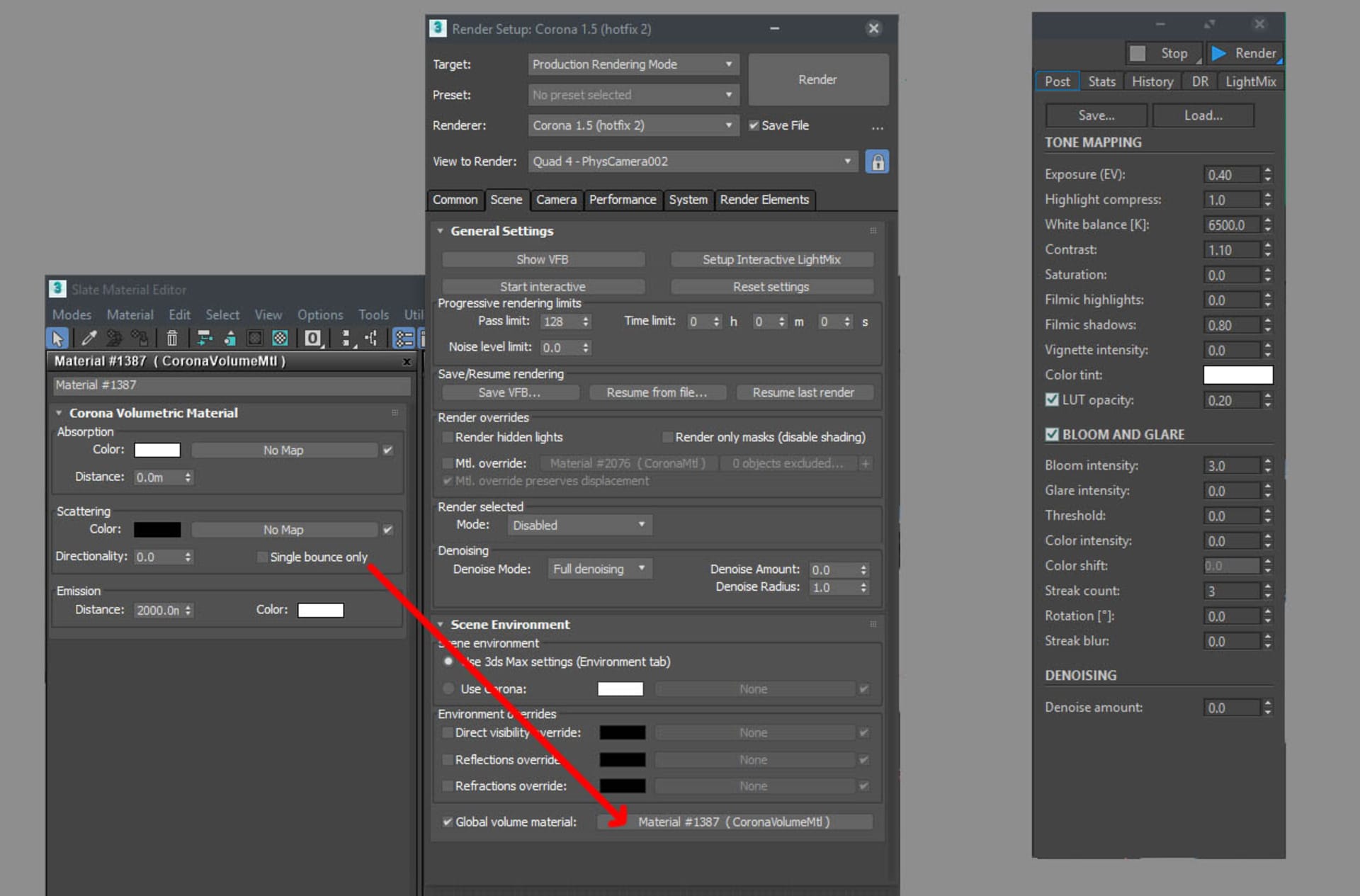
Task: Click Show VFB button
Action: click(x=543, y=260)
